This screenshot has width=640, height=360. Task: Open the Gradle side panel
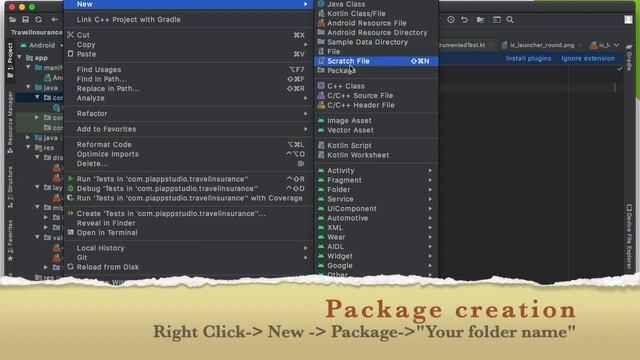(x=629, y=58)
